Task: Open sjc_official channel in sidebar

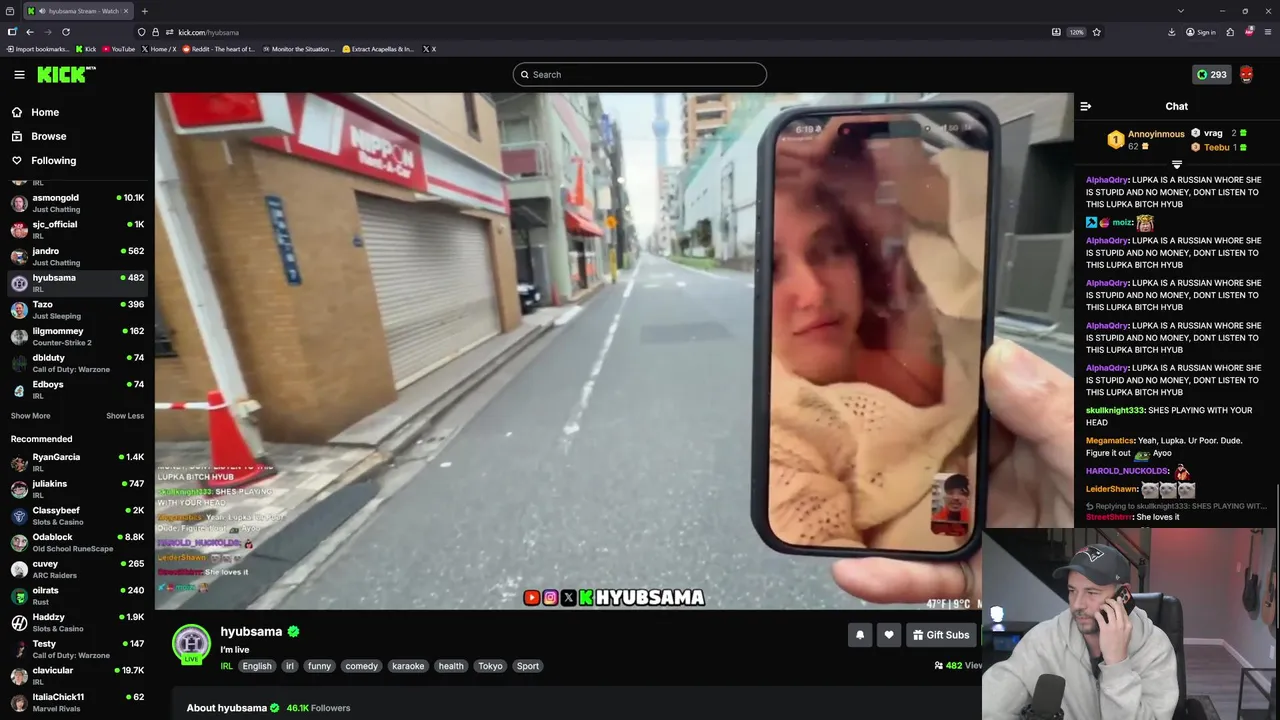Action: point(77,230)
